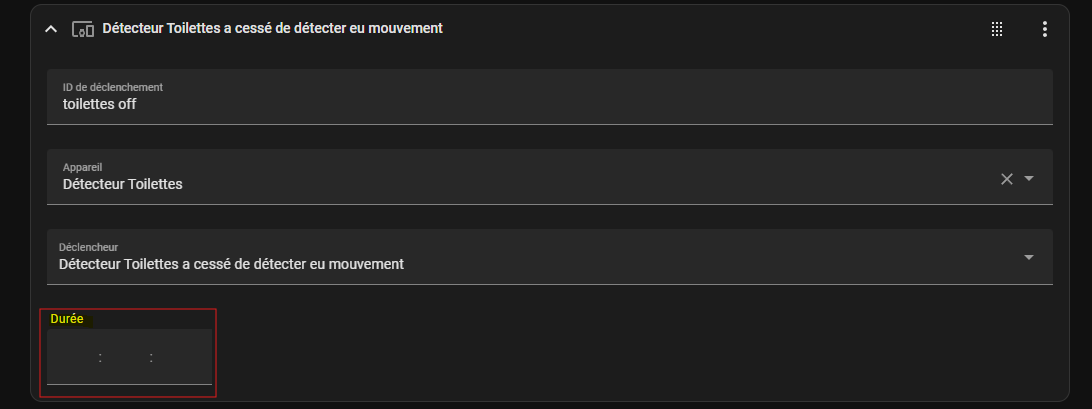This screenshot has height=409, width=1092.
Task: Click the "Appareil" field label
Action: point(83,167)
